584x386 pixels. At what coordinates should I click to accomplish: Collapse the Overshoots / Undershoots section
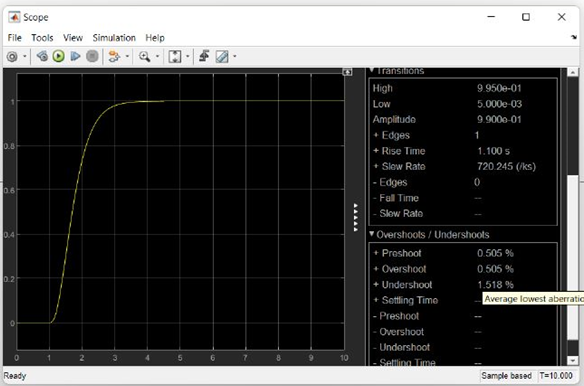tap(371, 234)
